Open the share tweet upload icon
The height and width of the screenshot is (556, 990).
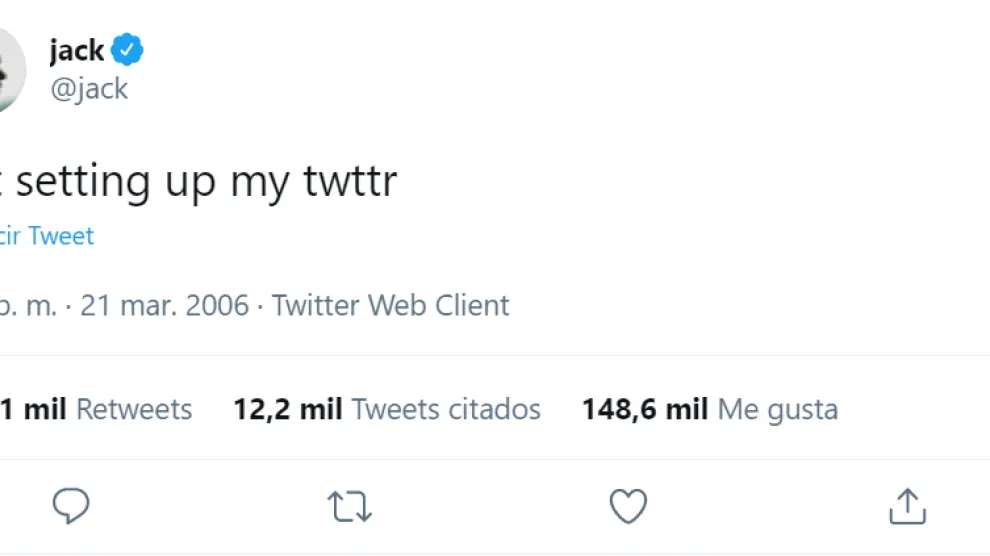coord(906,507)
